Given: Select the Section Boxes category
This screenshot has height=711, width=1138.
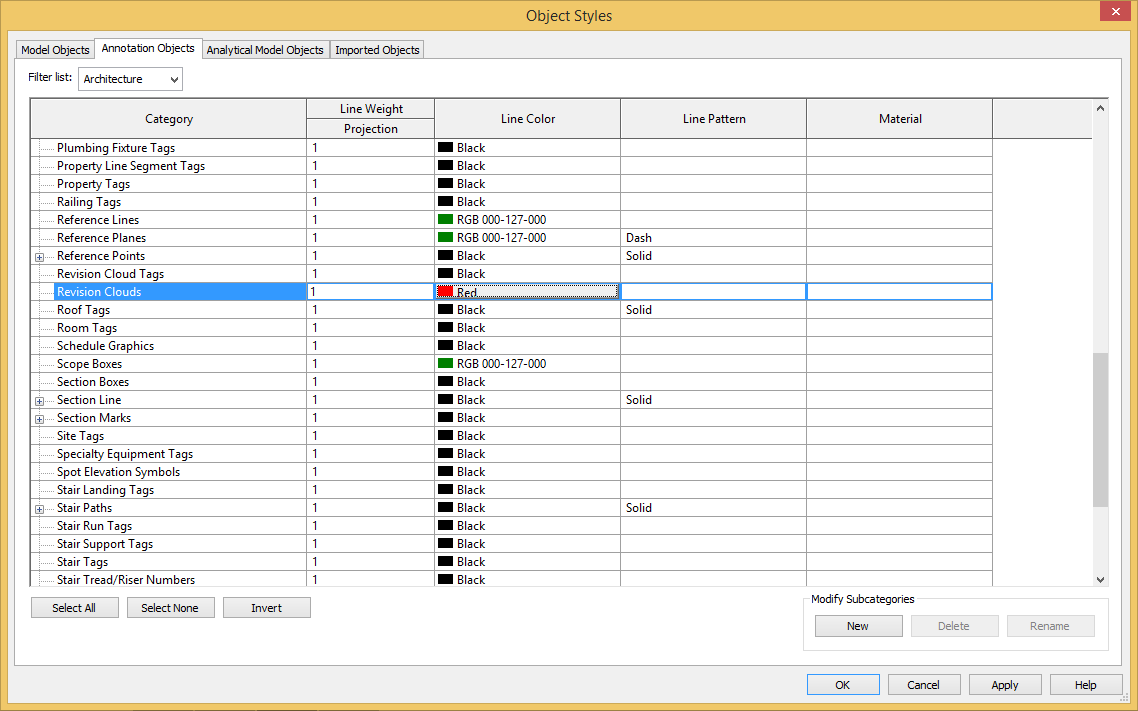Looking at the screenshot, I should [x=93, y=382].
